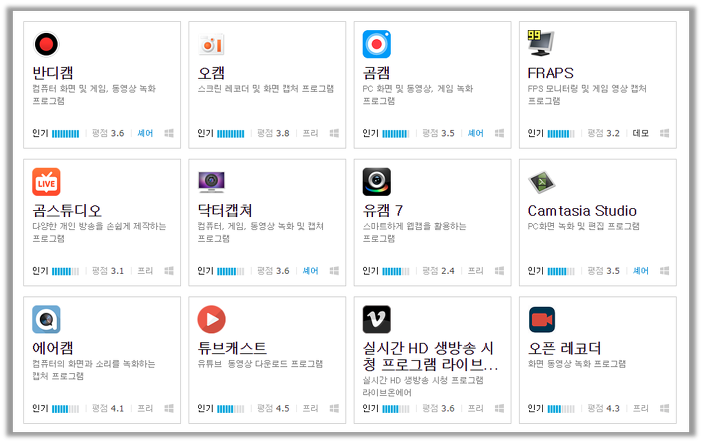Screen dimensions: 702x443
Task: Click 평점 4.1 on 에어캠 card
Action: tap(108, 408)
